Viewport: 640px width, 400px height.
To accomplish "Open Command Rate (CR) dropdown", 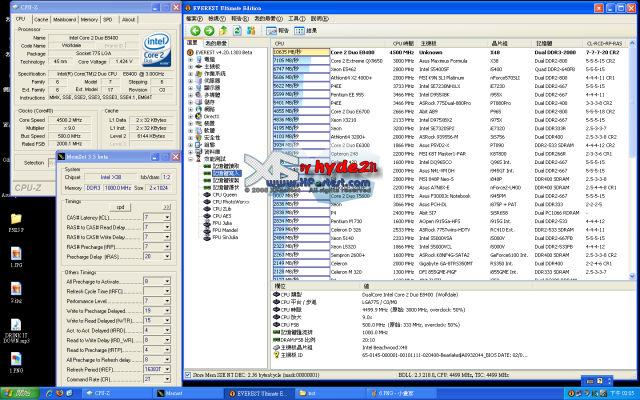I will point(167,379).
